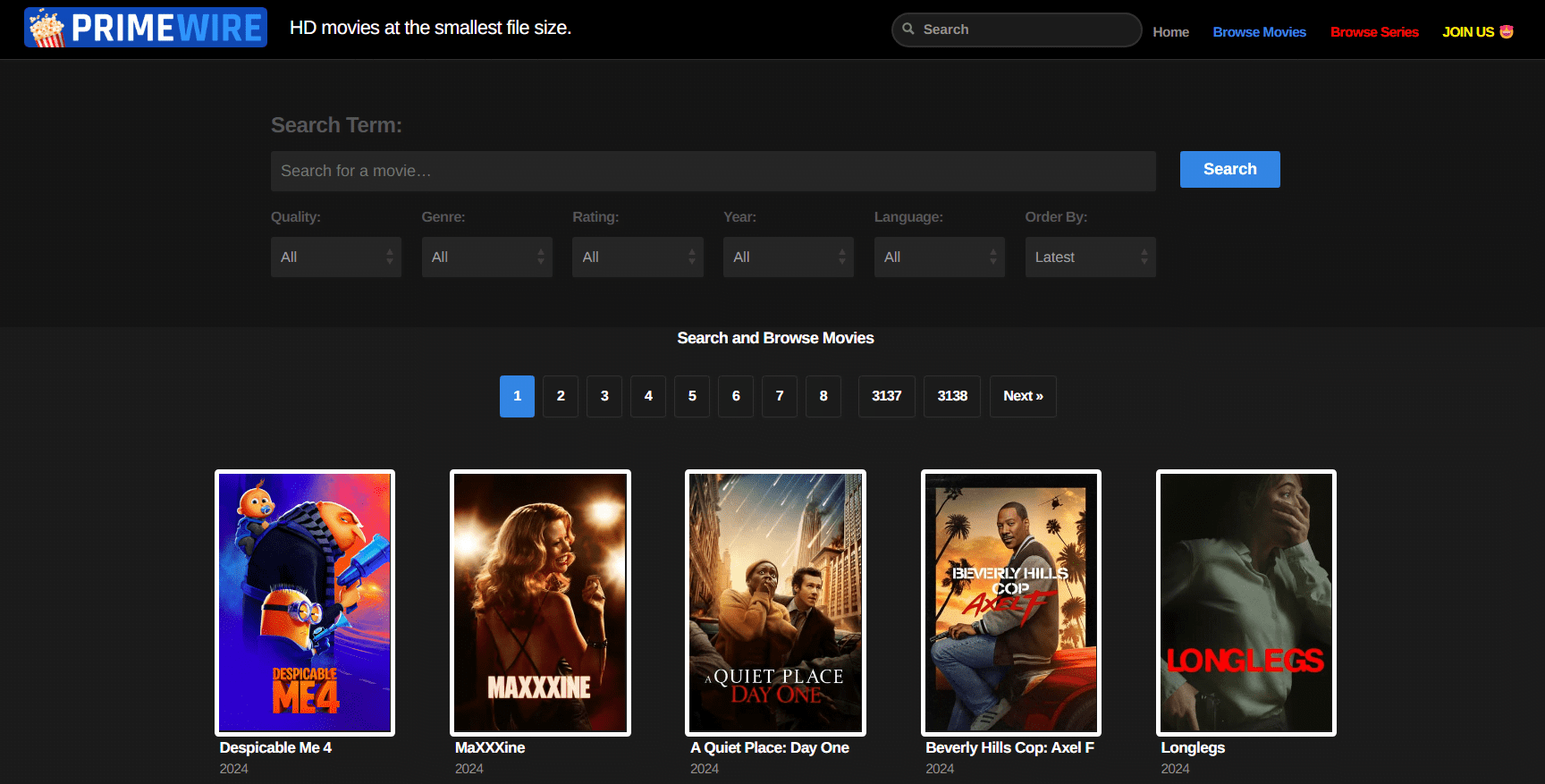Expand the Rating filter dropdown

click(637, 257)
